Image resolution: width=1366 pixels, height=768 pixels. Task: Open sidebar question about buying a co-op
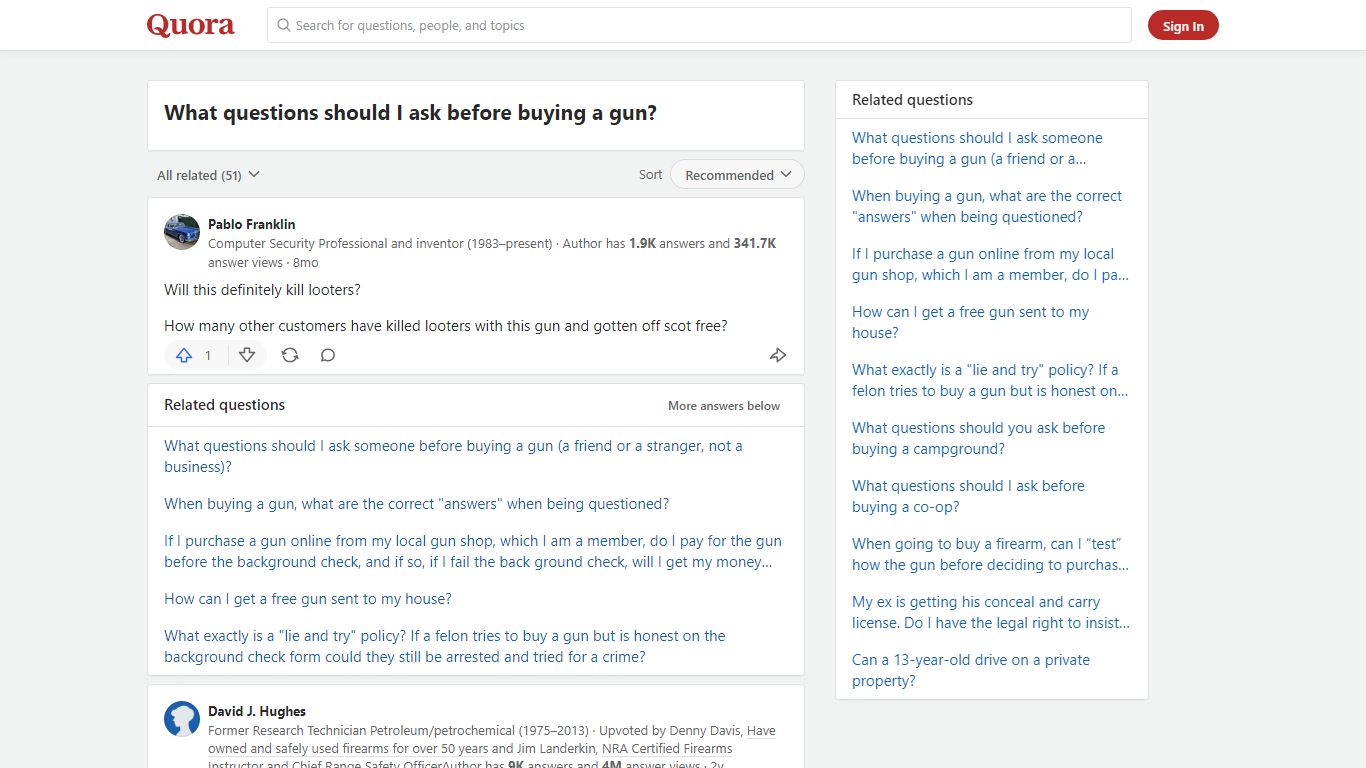click(968, 496)
